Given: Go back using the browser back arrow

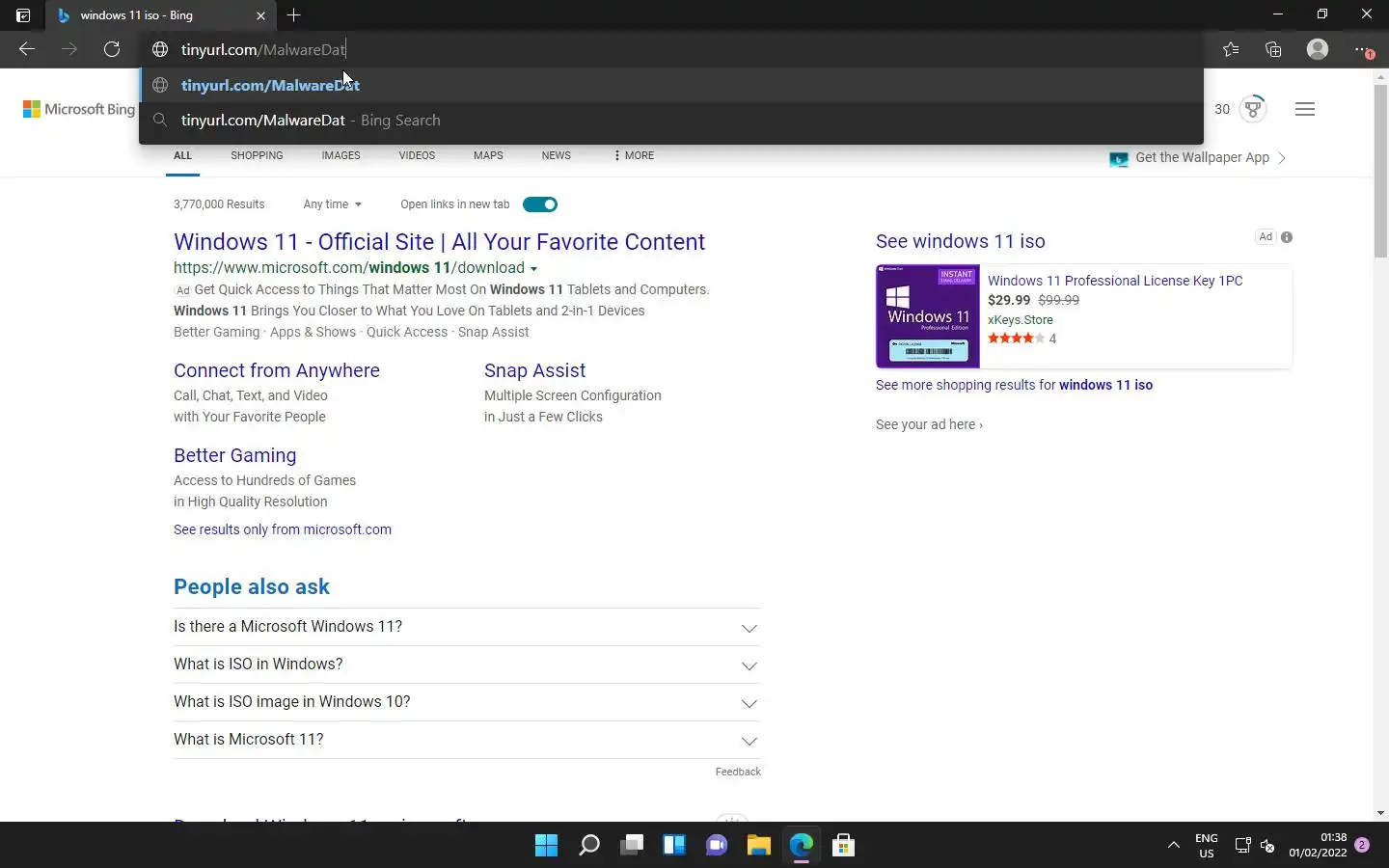Looking at the screenshot, I should click(x=27, y=49).
